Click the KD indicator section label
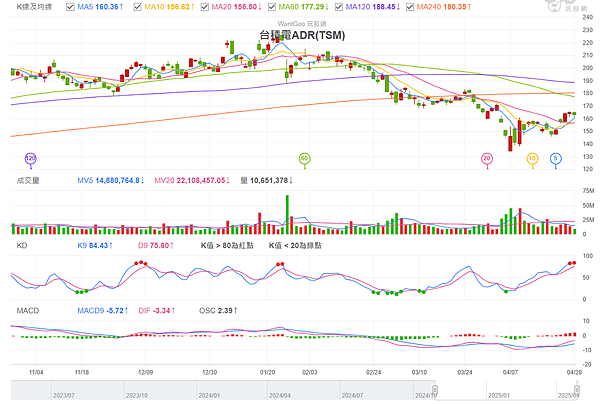Viewport: 600px width, 404px height. (22, 246)
